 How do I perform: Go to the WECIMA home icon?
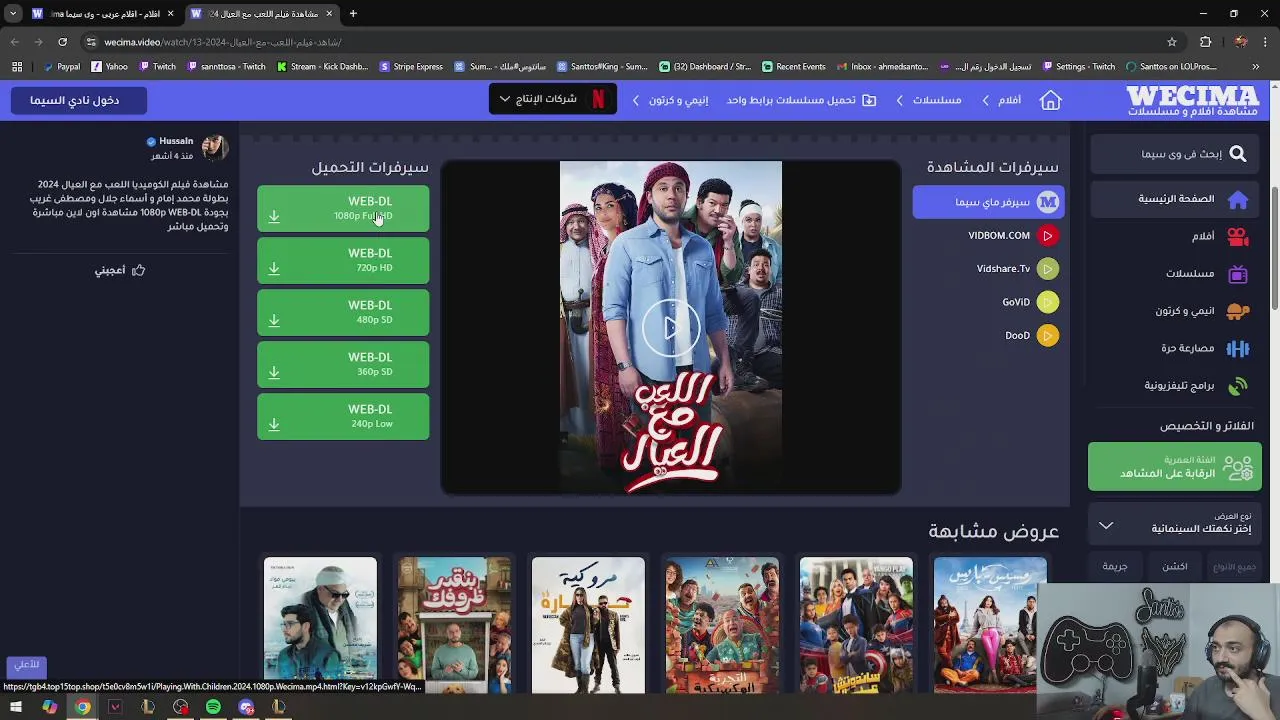(1050, 100)
